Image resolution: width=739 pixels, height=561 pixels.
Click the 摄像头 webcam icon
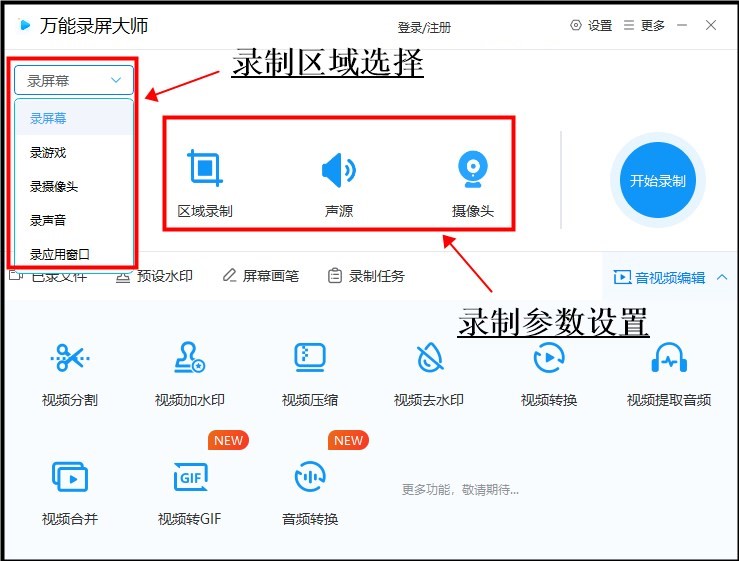(473, 169)
